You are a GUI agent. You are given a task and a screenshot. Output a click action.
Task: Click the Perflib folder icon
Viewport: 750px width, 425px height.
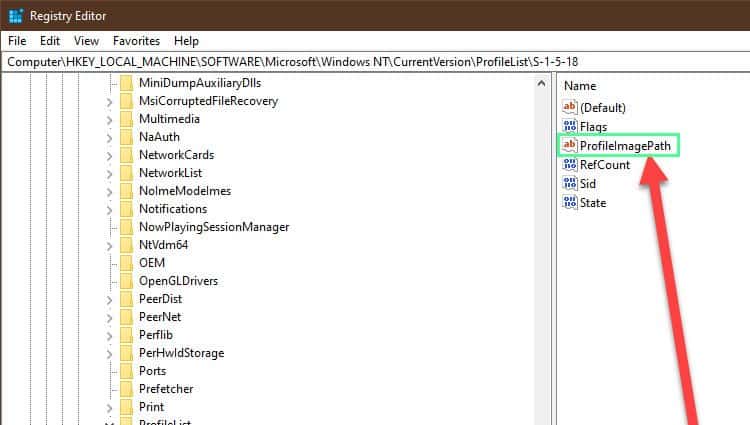(127, 335)
